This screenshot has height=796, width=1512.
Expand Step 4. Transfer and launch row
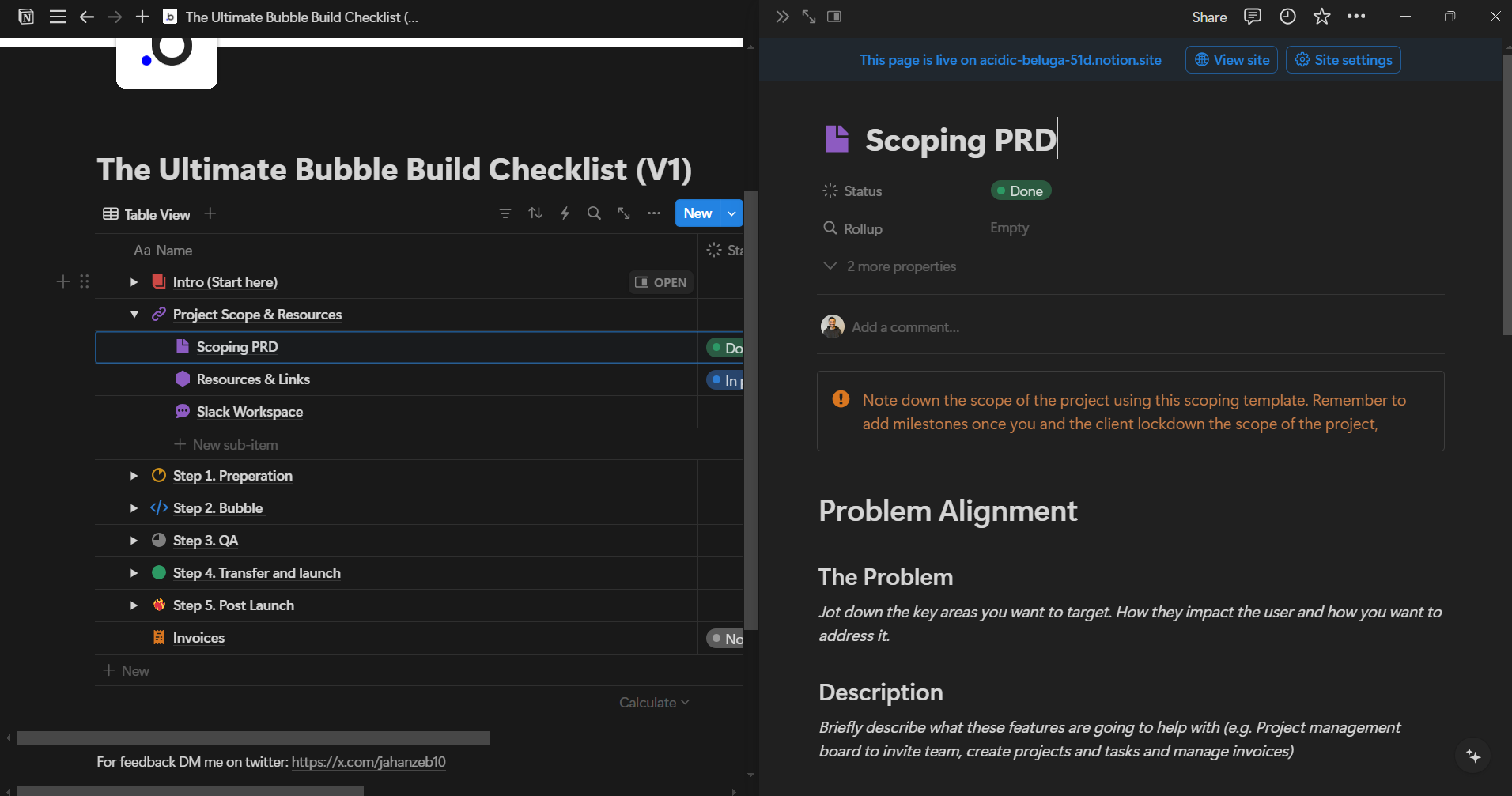click(134, 573)
